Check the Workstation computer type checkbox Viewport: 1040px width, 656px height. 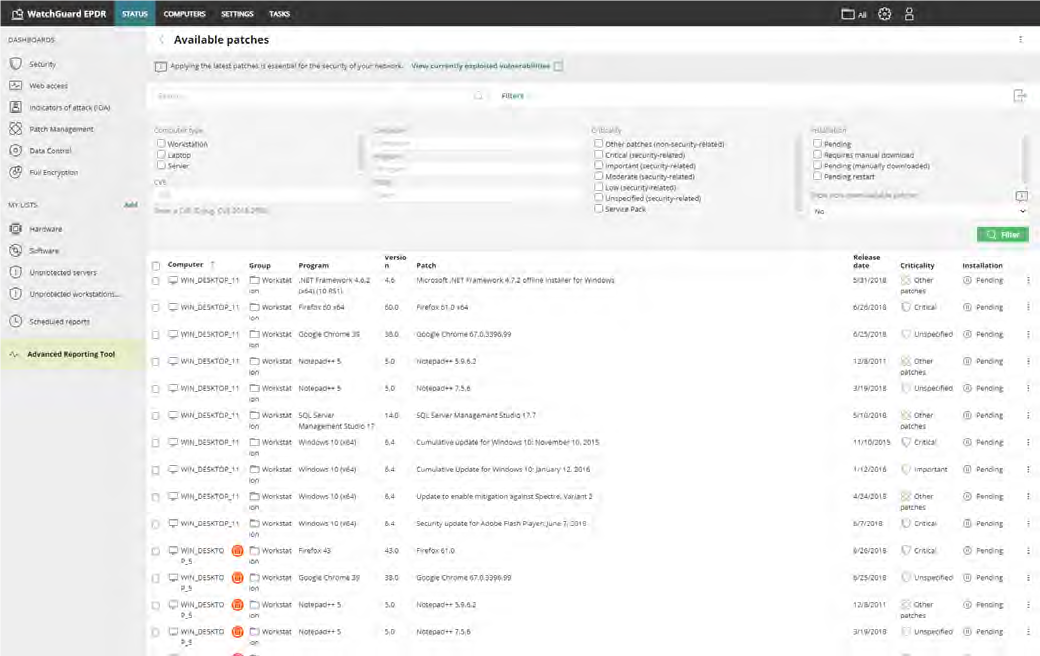click(x=161, y=143)
